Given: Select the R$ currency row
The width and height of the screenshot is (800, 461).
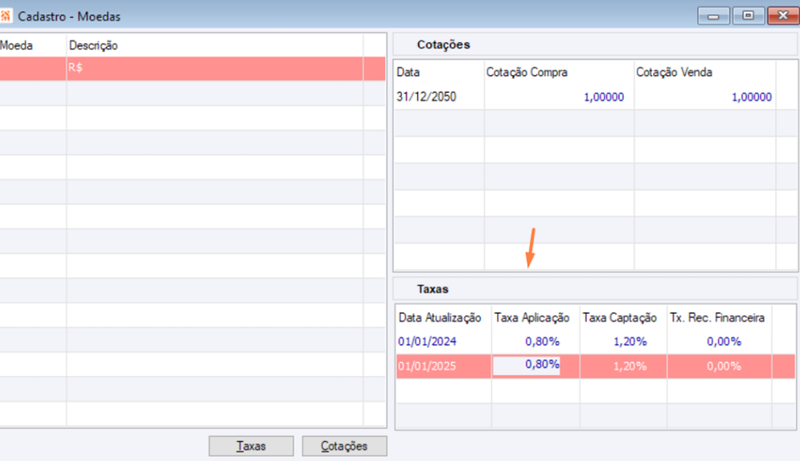Looking at the screenshot, I should [x=192, y=68].
